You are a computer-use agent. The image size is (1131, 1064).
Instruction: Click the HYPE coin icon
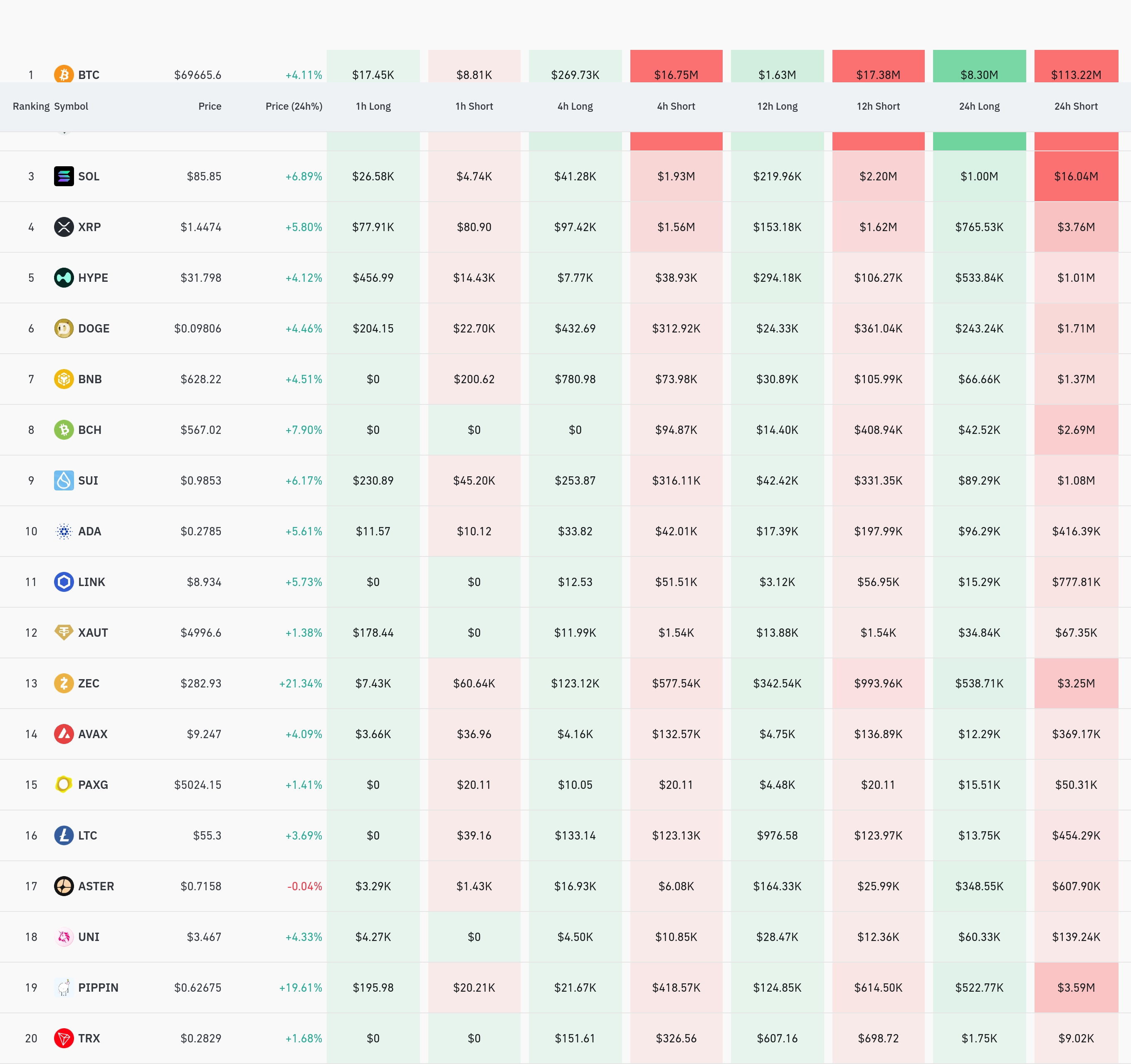64,278
